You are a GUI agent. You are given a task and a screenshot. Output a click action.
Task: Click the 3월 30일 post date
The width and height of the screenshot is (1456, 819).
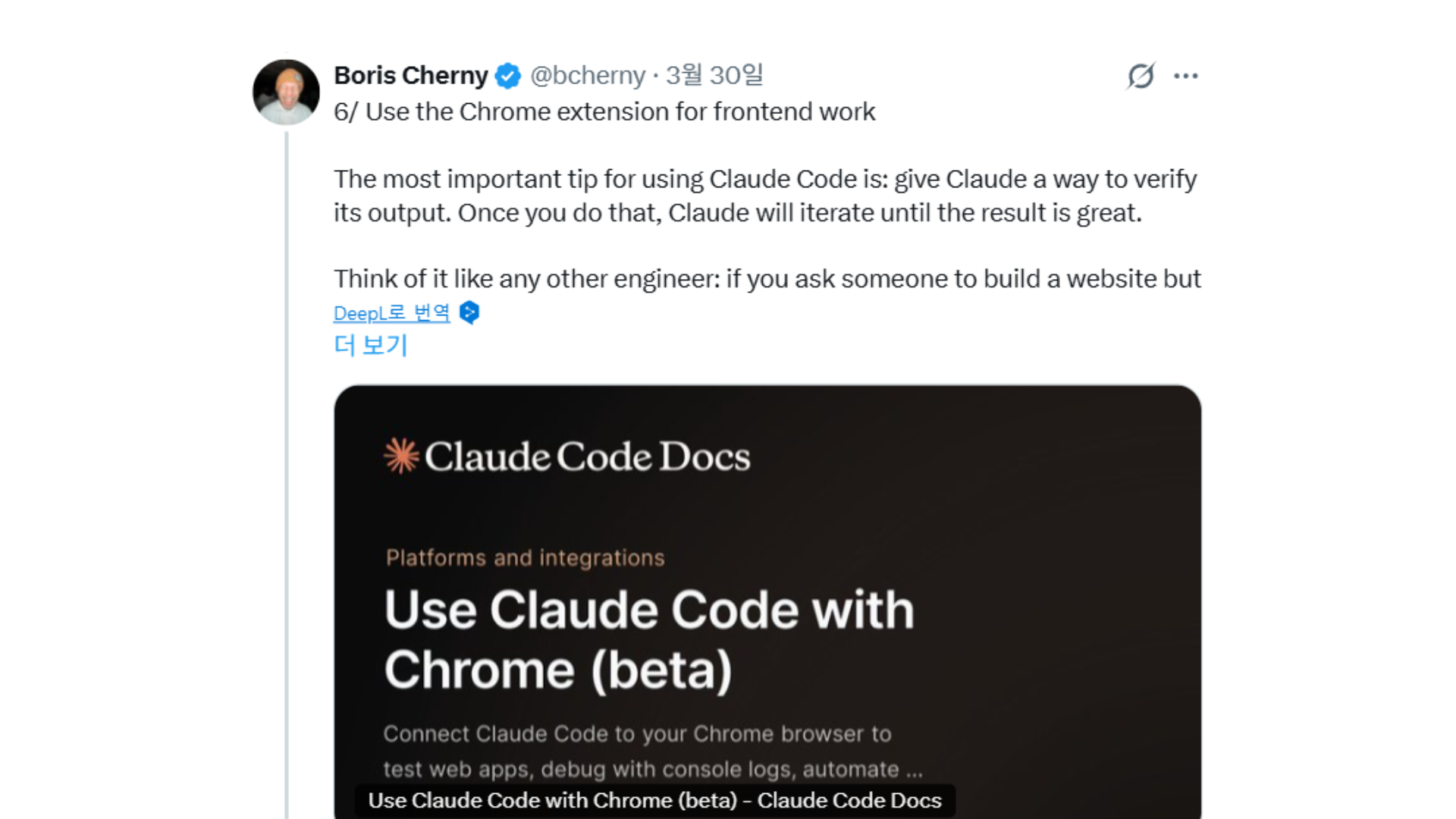(714, 76)
